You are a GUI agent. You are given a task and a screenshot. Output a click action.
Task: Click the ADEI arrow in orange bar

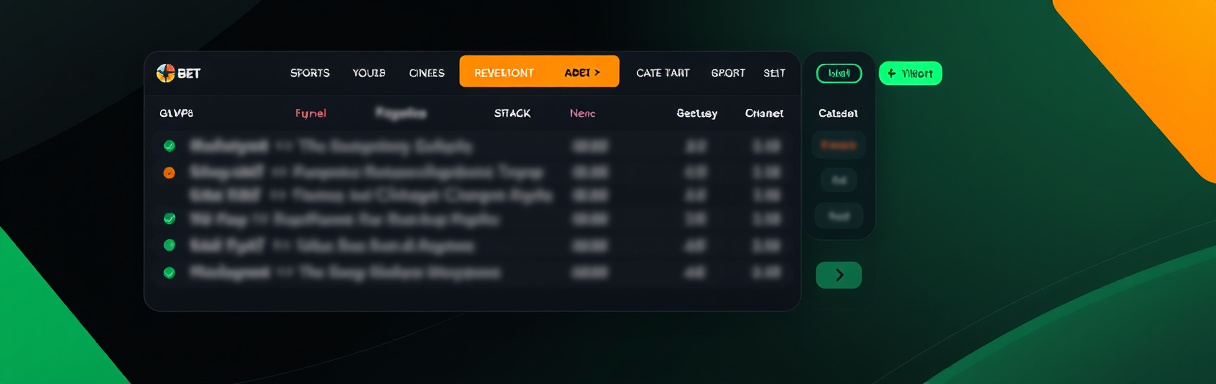pyautogui.click(x=583, y=73)
